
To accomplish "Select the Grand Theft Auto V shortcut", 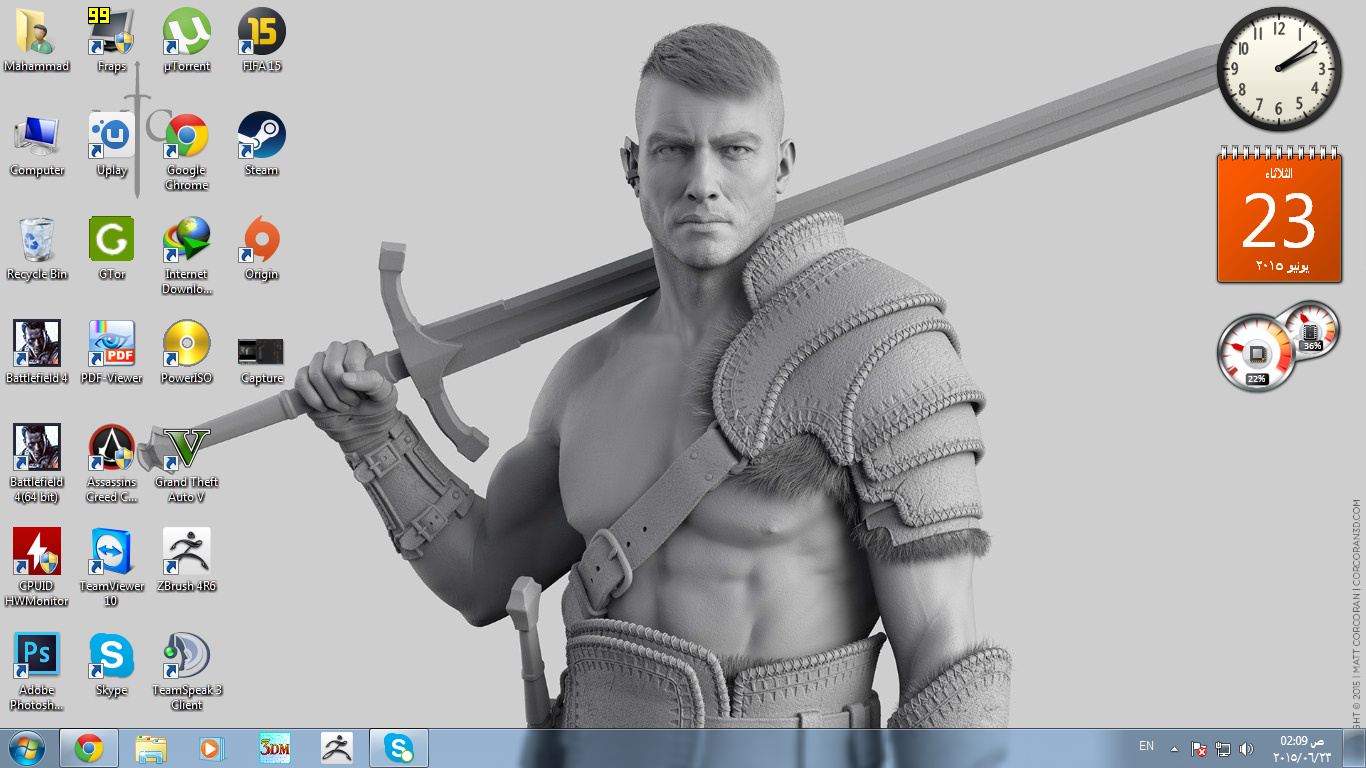I will tap(187, 463).
